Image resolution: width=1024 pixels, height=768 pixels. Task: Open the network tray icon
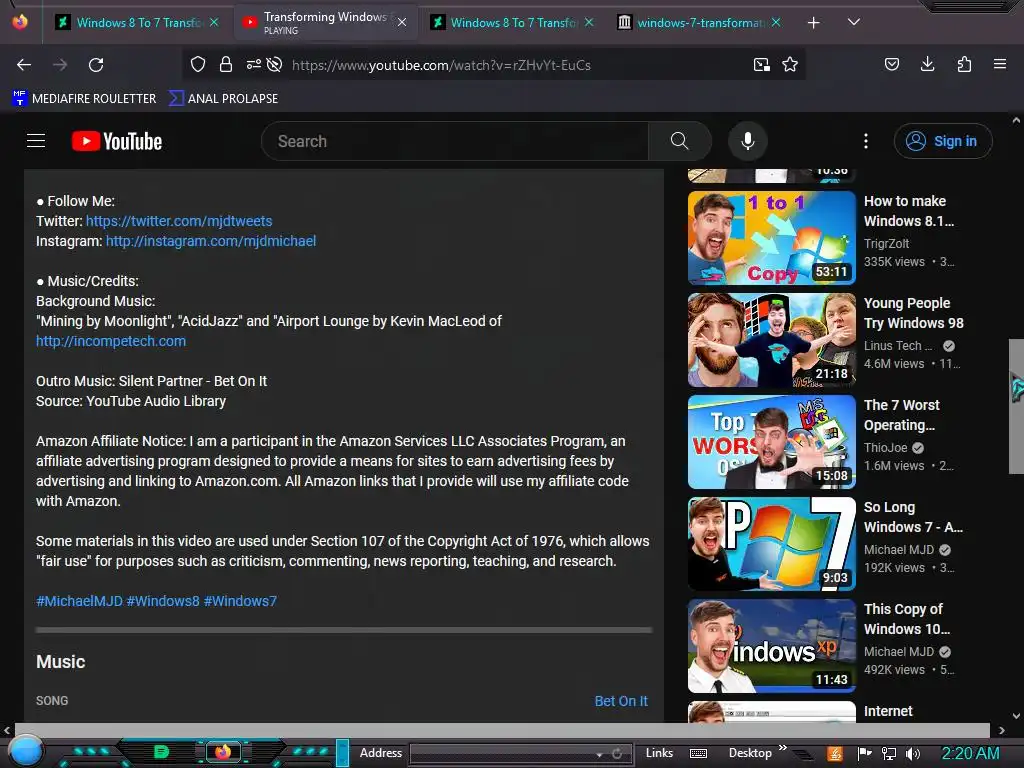[x=889, y=754]
